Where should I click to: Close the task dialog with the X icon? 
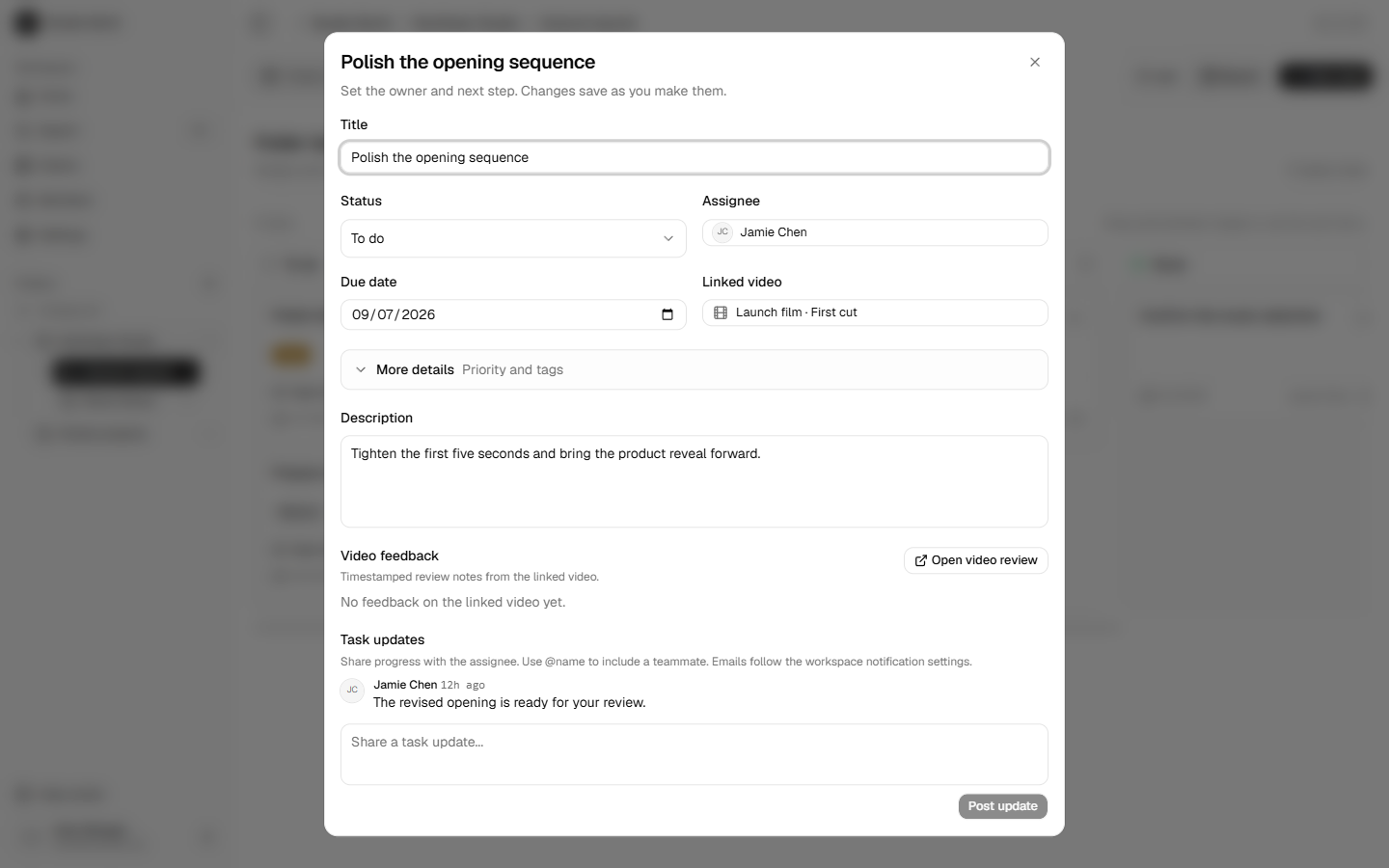click(1035, 62)
